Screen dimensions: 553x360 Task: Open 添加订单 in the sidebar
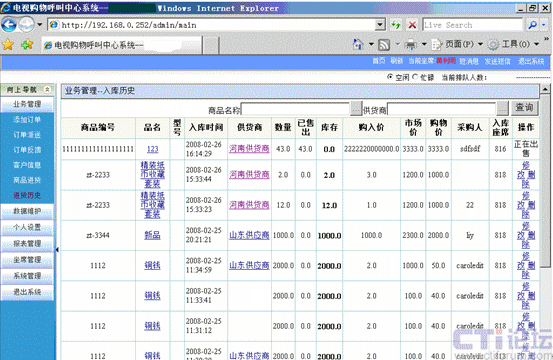click(27, 120)
